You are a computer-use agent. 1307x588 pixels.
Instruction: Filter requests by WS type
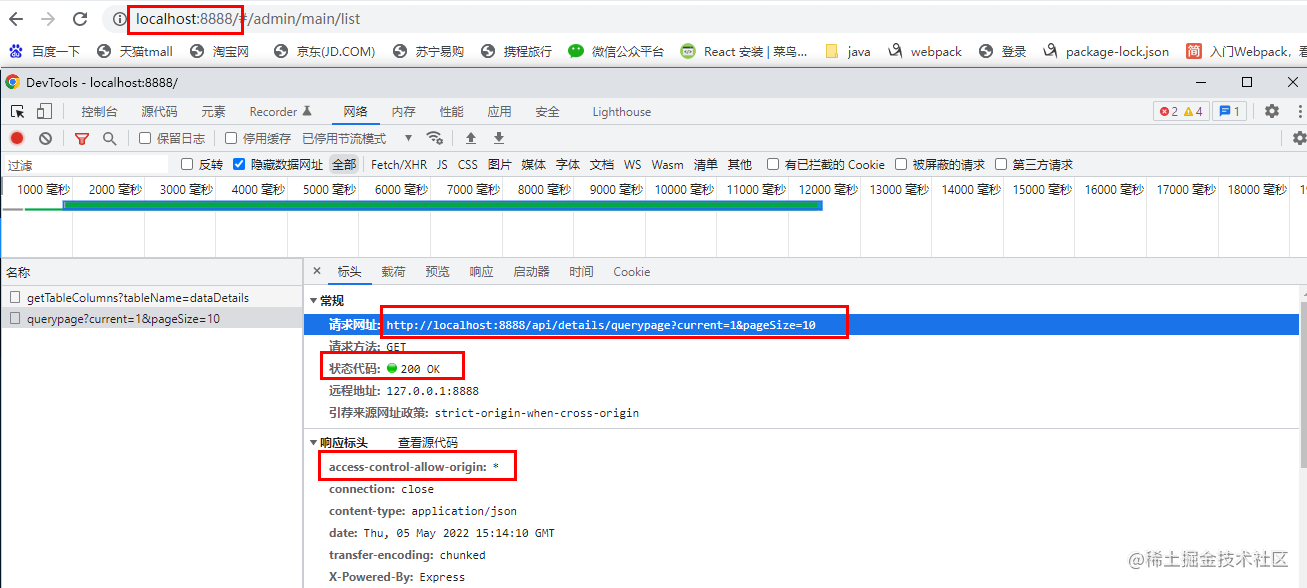632,164
